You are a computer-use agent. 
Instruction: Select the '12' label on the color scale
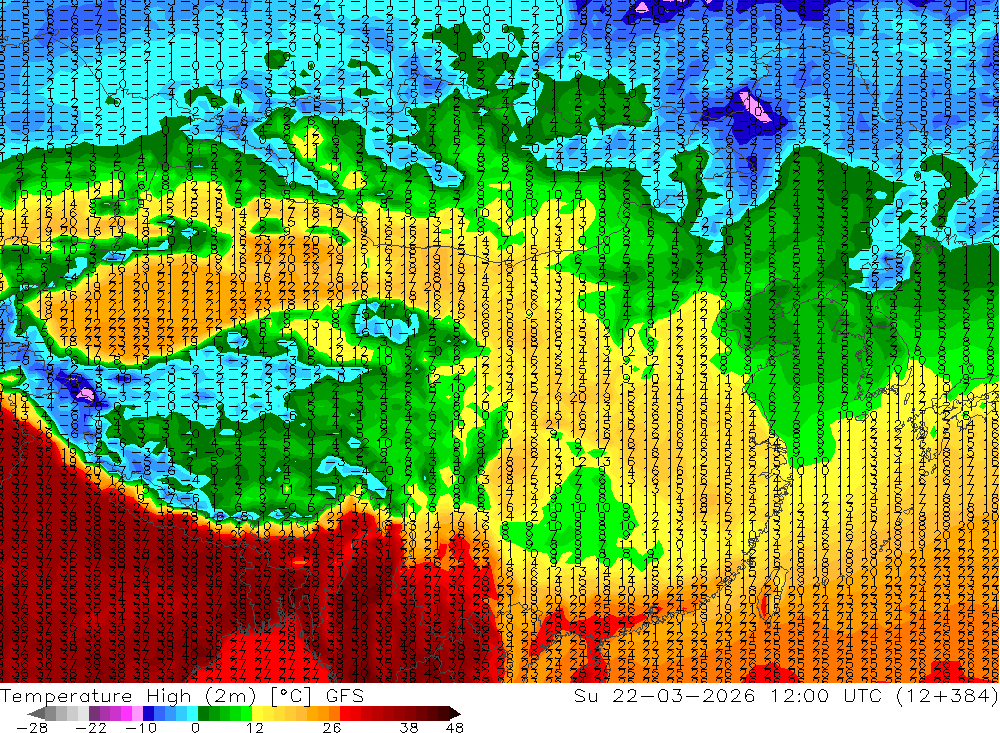[255, 727]
